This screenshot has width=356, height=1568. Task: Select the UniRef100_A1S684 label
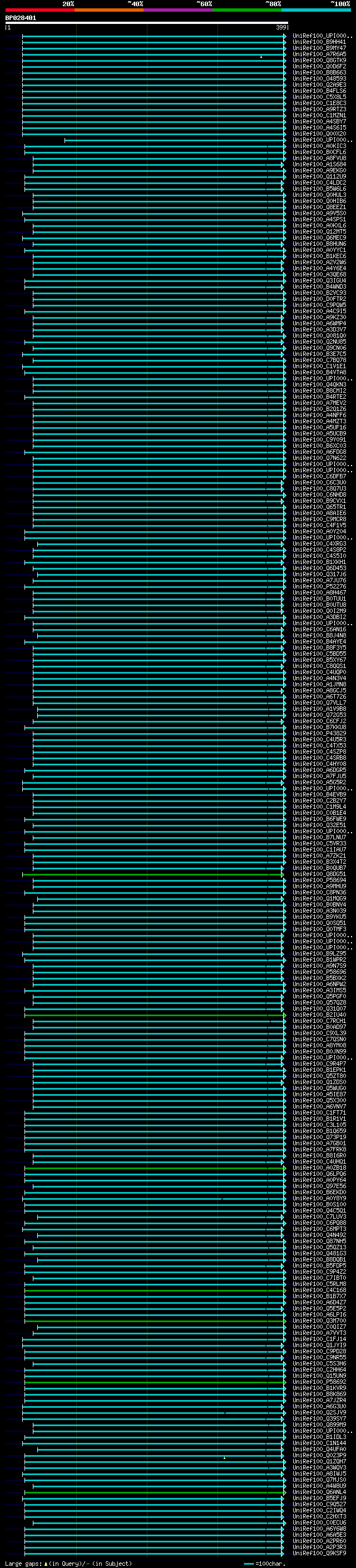(x=319, y=164)
